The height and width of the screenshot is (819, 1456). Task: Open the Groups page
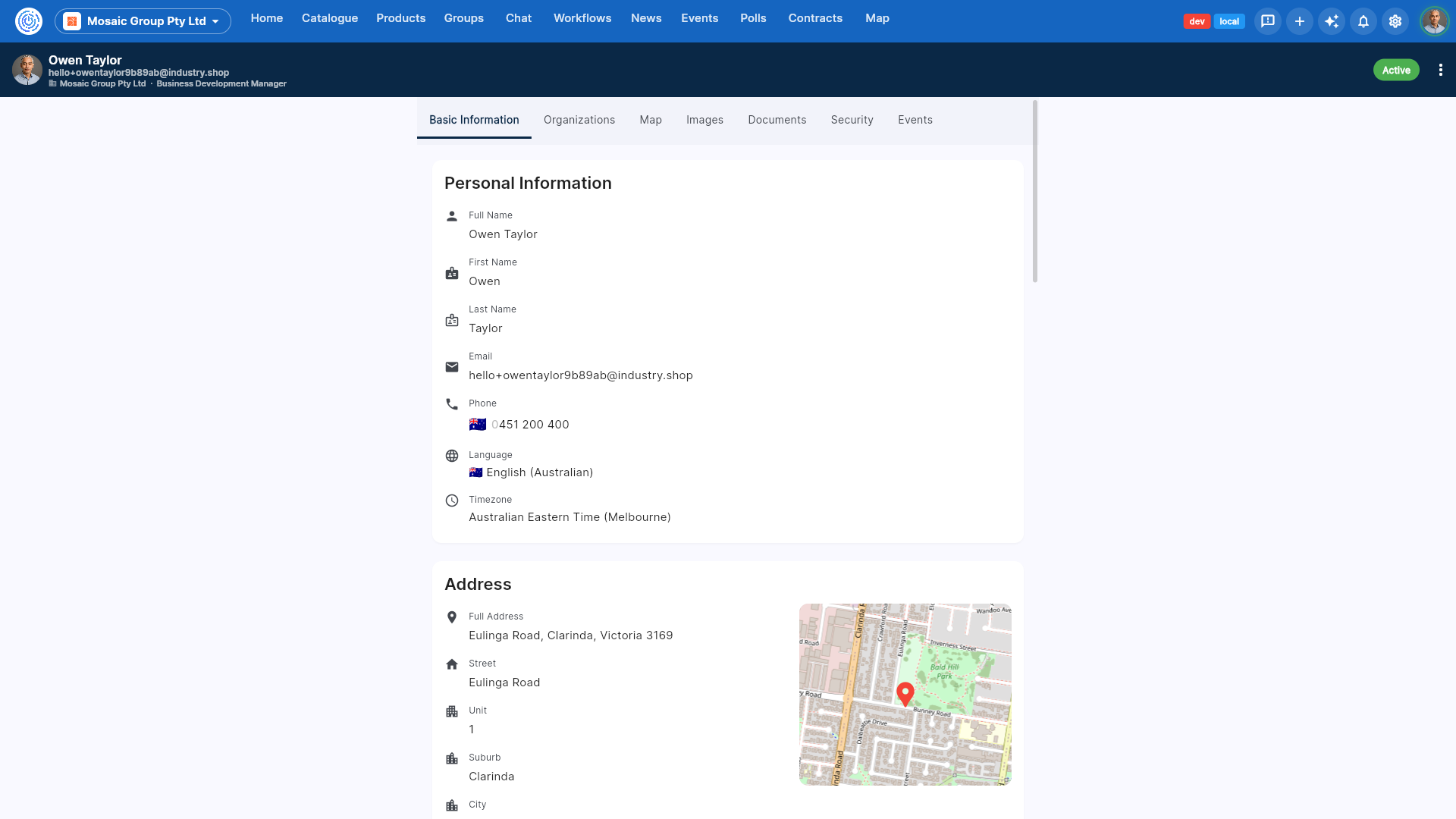pyautogui.click(x=464, y=18)
